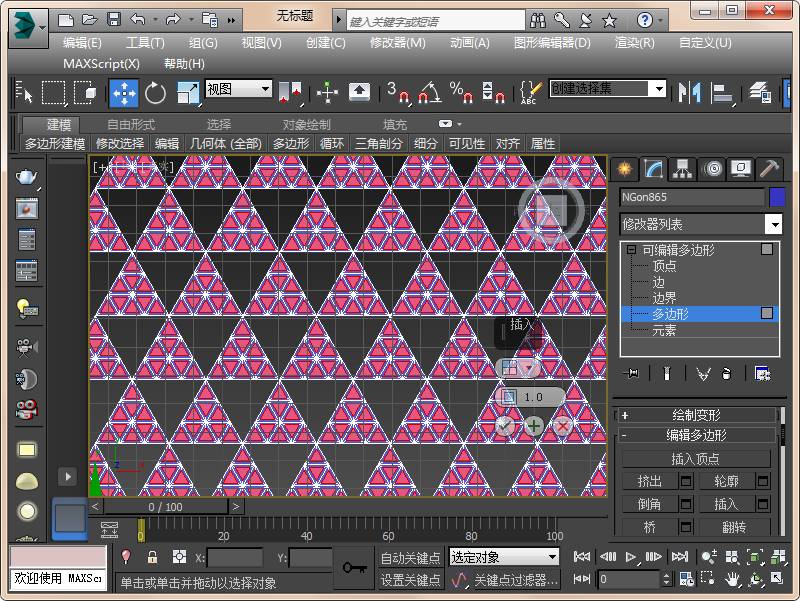Image resolution: width=800 pixels, height=601 pixels.
Task: Click the Align tool icon
Action: [722, 93]
